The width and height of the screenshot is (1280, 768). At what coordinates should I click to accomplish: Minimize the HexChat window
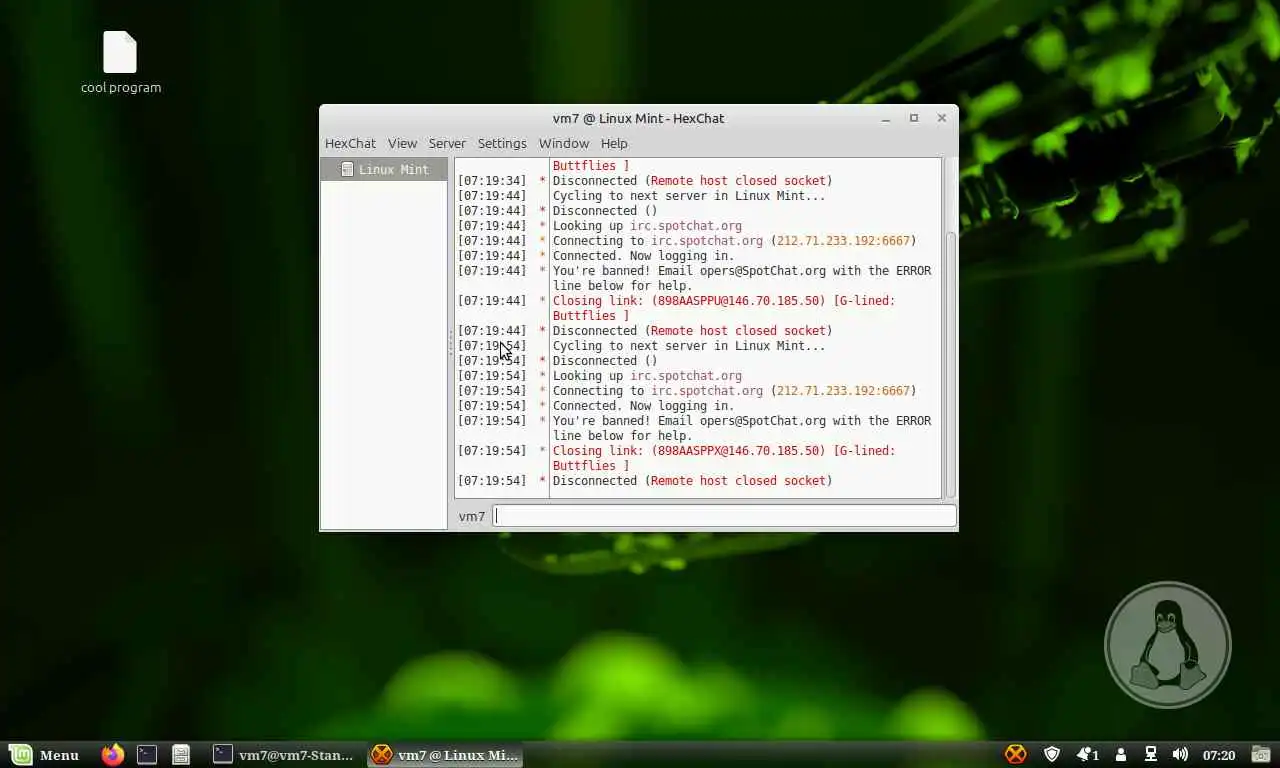(886, 118)
